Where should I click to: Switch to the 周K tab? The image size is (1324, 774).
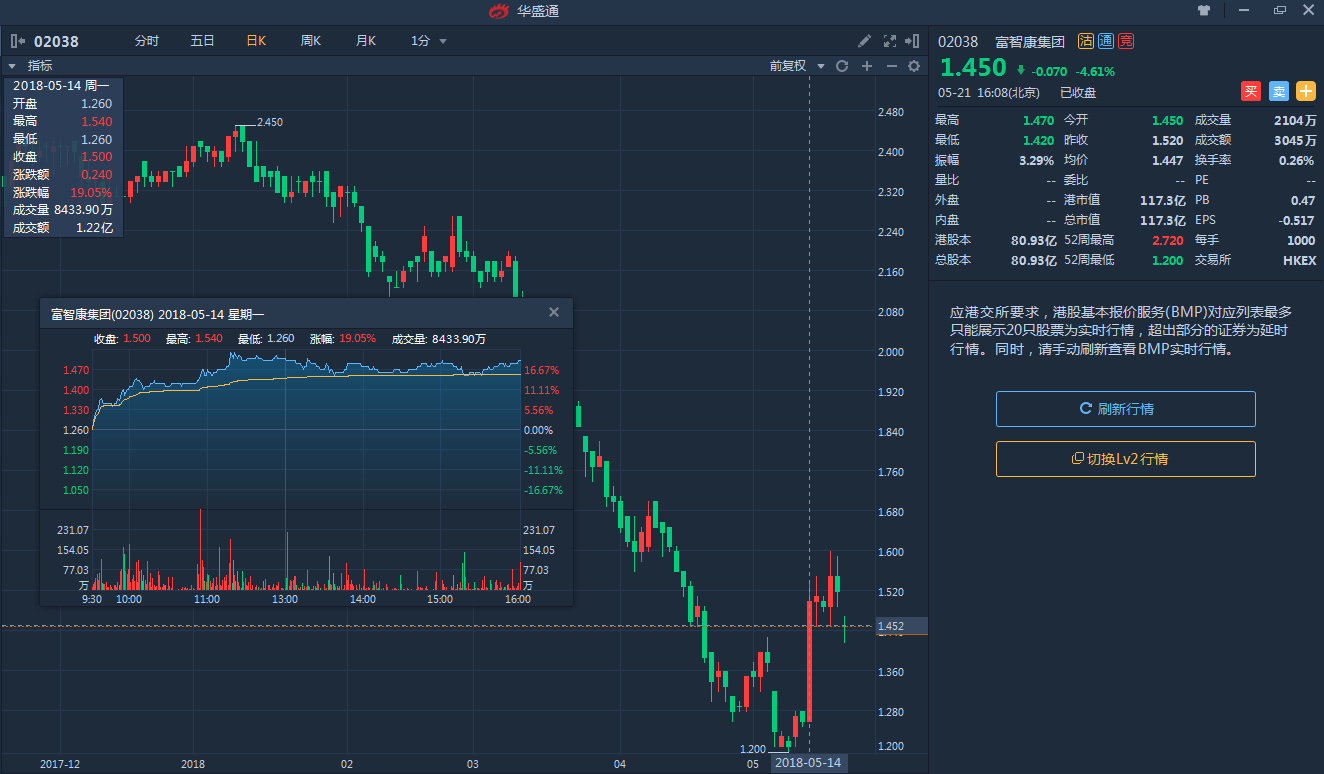[x=311, y=41]
